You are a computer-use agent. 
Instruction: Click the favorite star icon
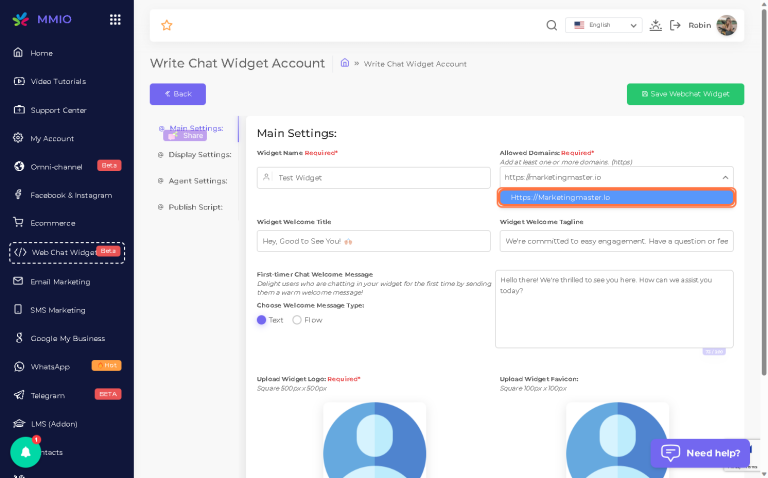(x=167, y=25)
